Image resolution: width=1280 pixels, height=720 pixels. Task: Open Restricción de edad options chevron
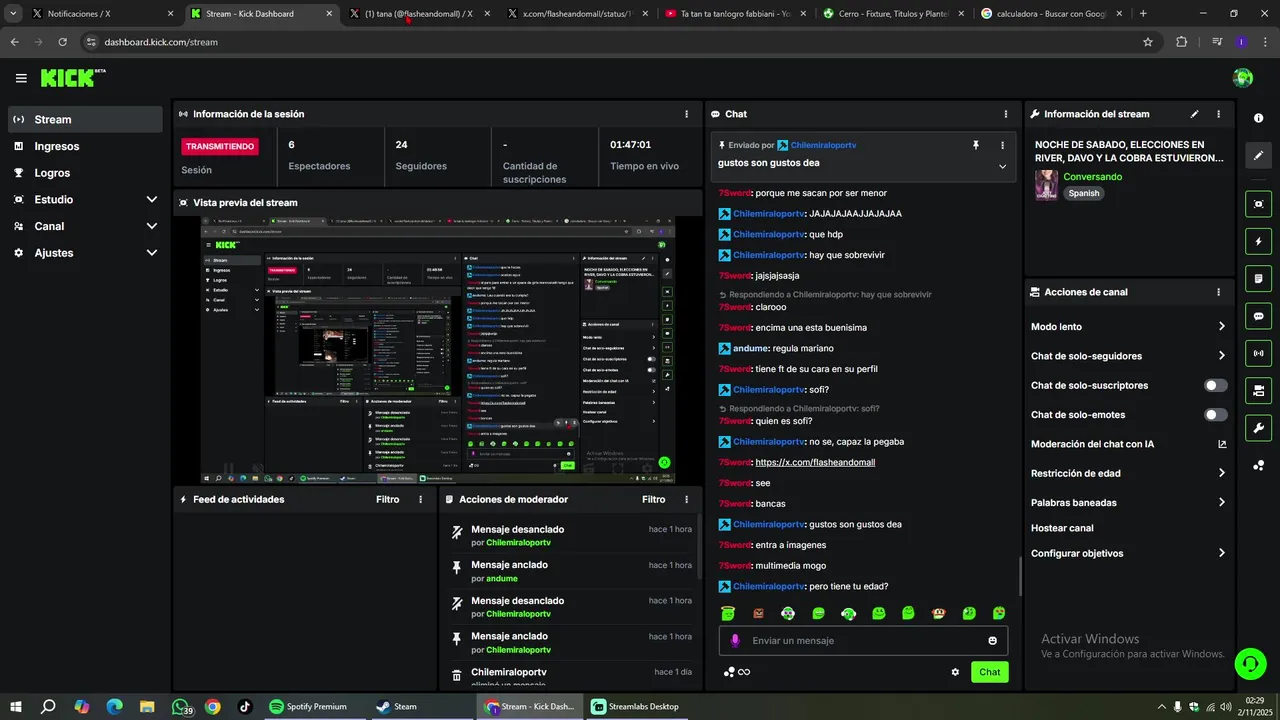[x=1222, y=473]
